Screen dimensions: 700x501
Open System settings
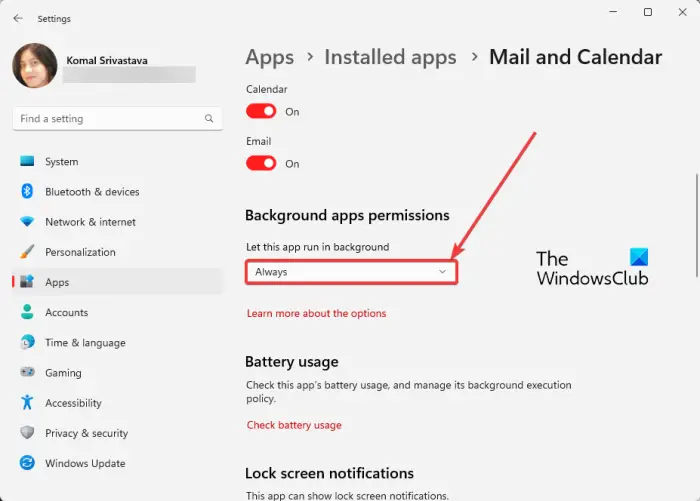[x=117, y=162]
